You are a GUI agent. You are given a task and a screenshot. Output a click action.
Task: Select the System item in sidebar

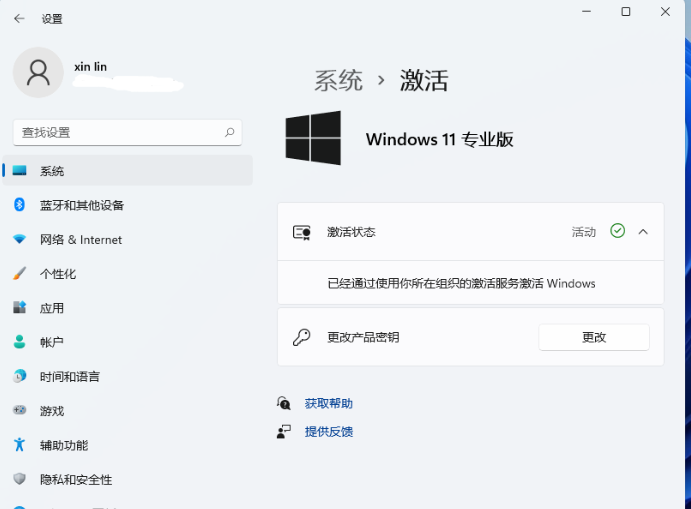click(52, 171)
